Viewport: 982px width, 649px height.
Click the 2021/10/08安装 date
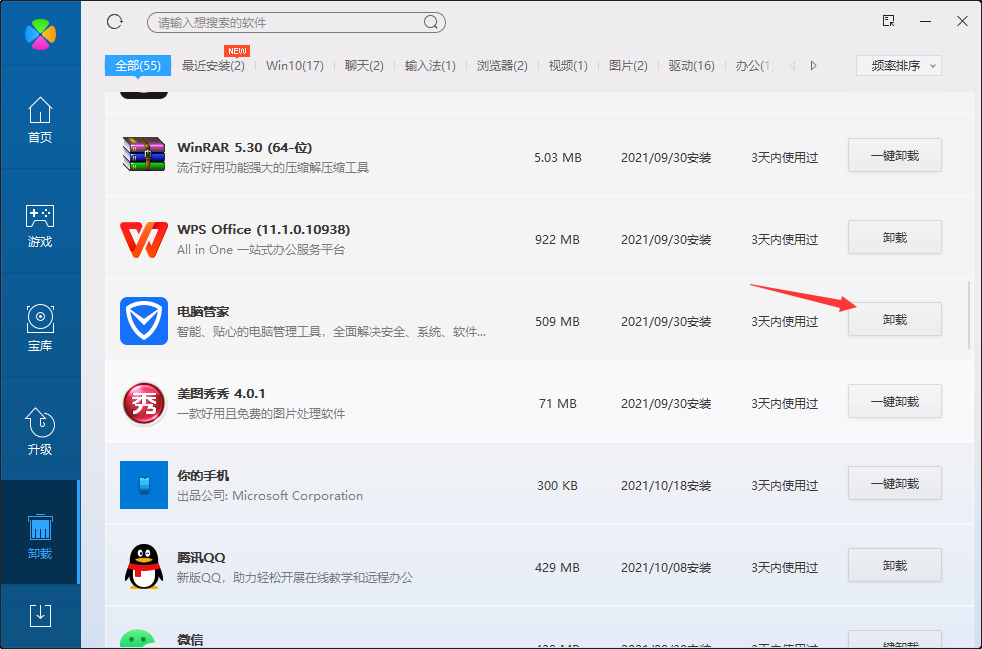coord(666,568)
